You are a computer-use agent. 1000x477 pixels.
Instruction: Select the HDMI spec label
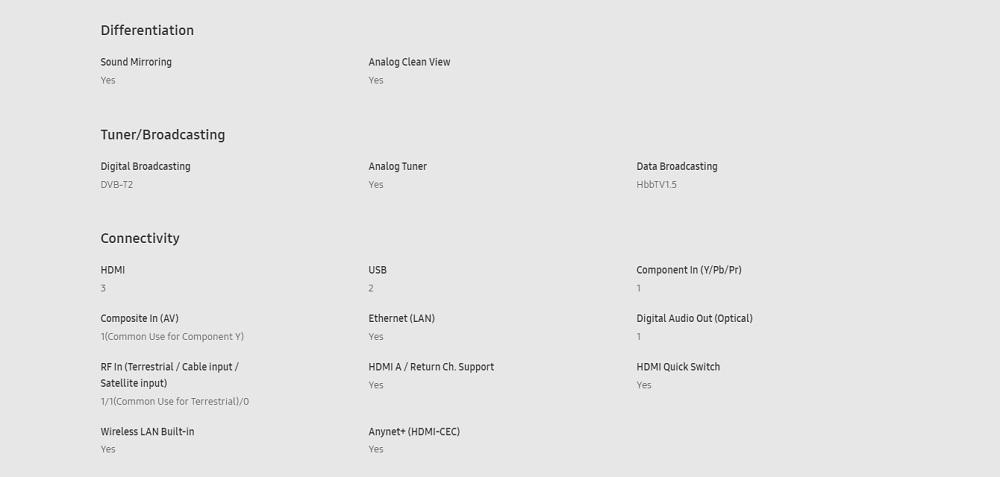click(113, 270)
